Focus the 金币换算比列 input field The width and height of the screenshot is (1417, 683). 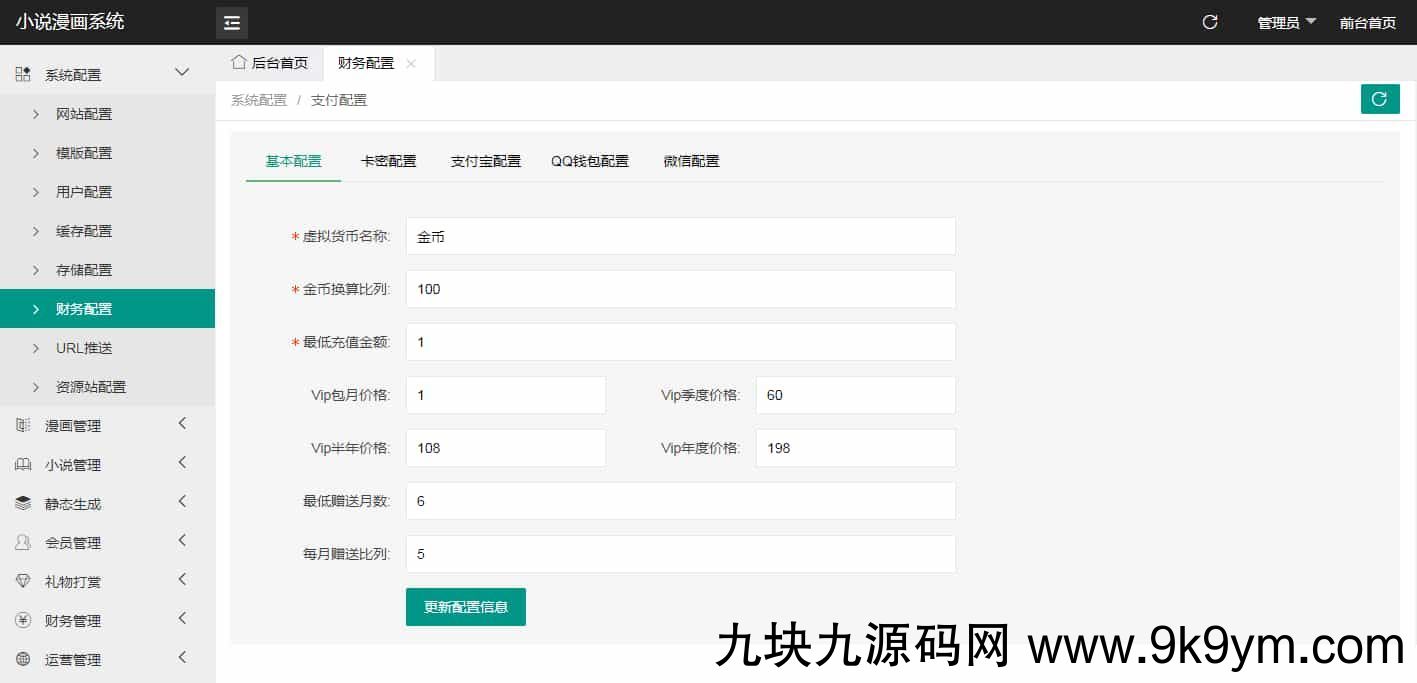680,289
